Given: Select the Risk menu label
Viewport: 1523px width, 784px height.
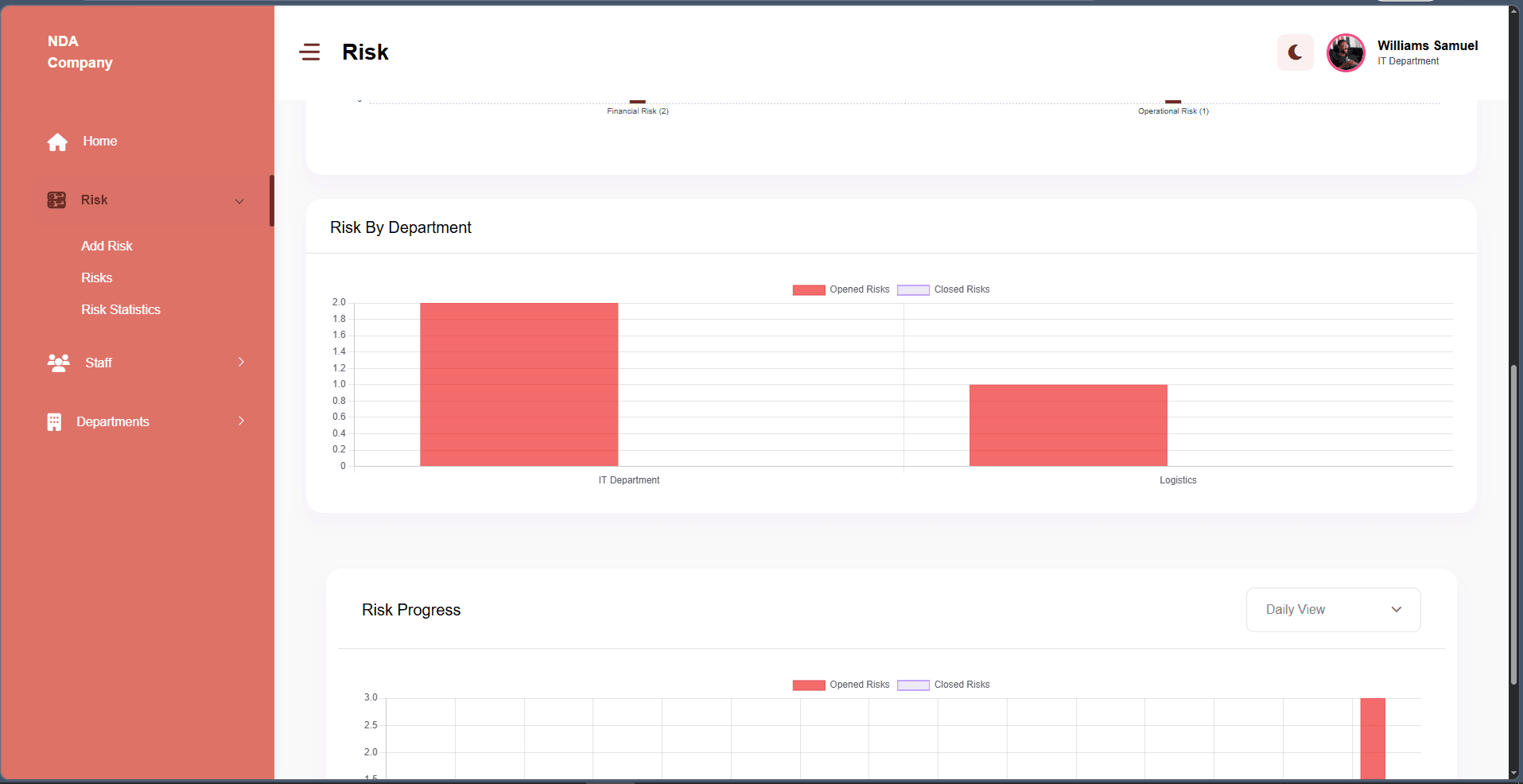Looking at the screenshot, I should (94, 200).
